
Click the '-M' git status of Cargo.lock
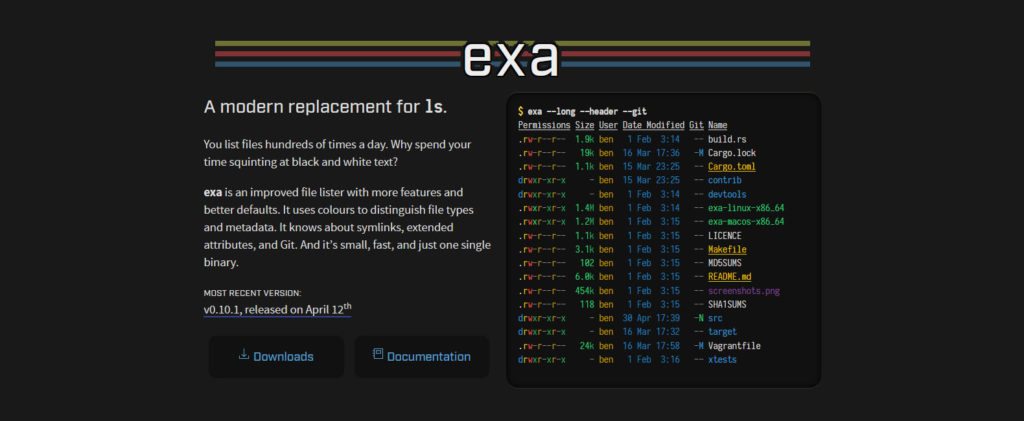click(x=699, y=153)
